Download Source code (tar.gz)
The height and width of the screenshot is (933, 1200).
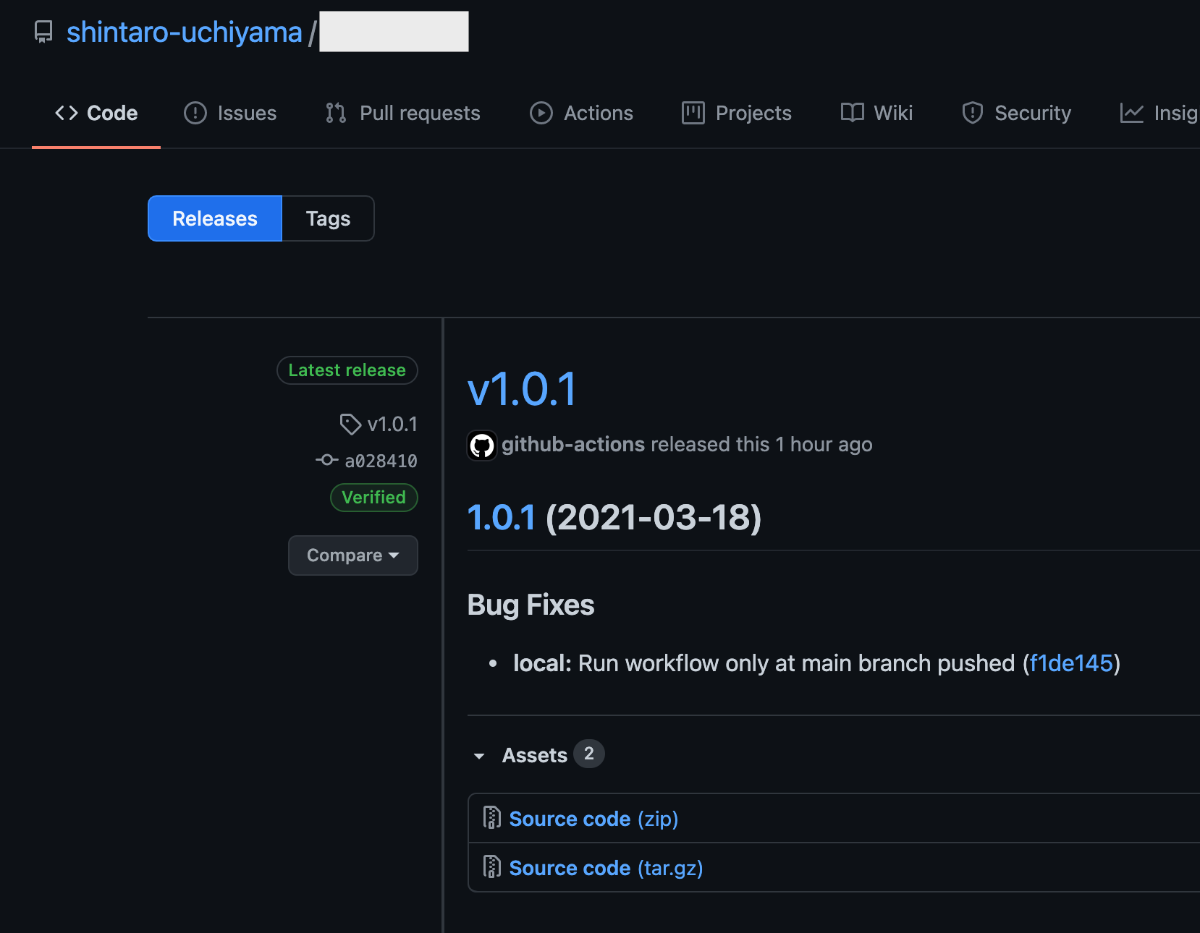coord(606,868)
